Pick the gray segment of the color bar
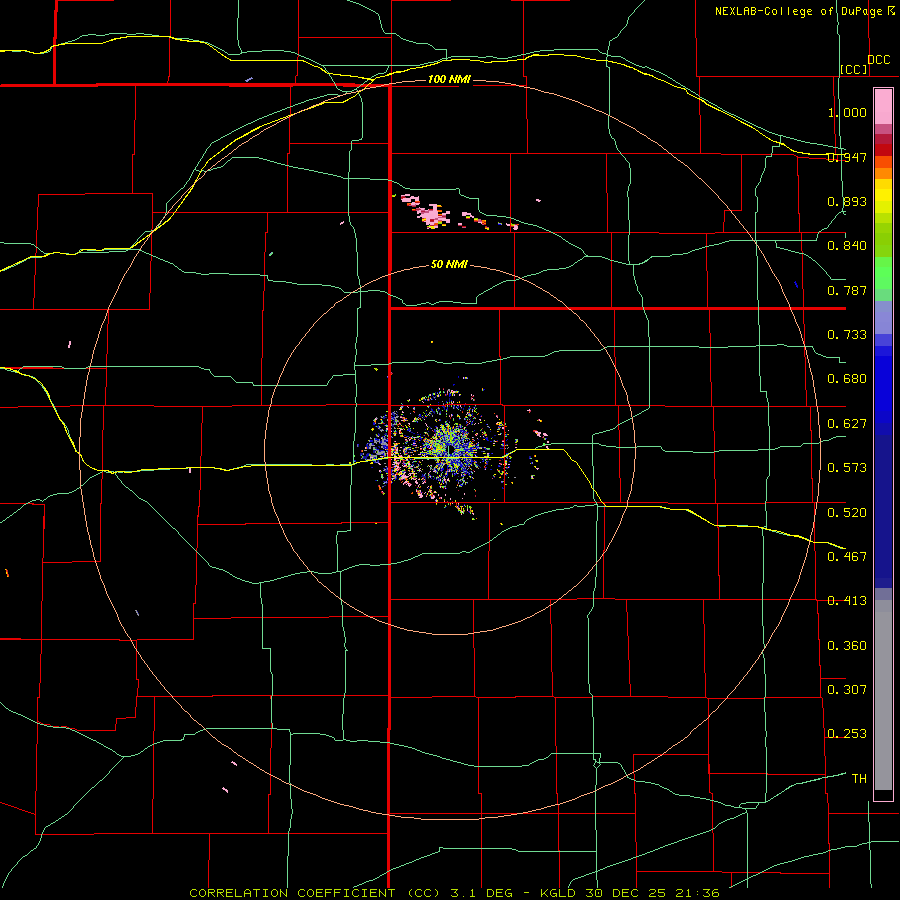The image size is (900, 900). pos(883,695)
